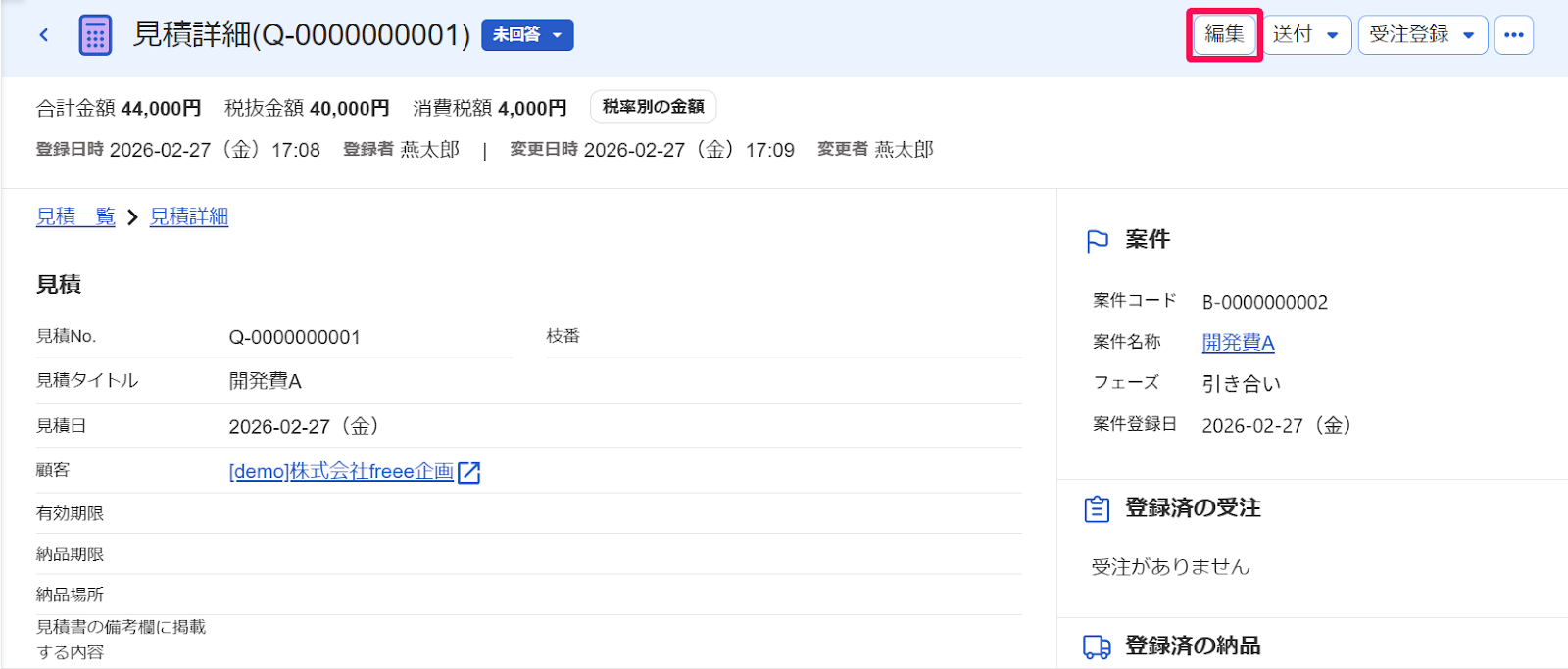Image resolution: width=1568 pixels, height=669 pixels.
Task: Click the flag icon next to 案件
Action: pyautogui.click(x=1098, y=241)
